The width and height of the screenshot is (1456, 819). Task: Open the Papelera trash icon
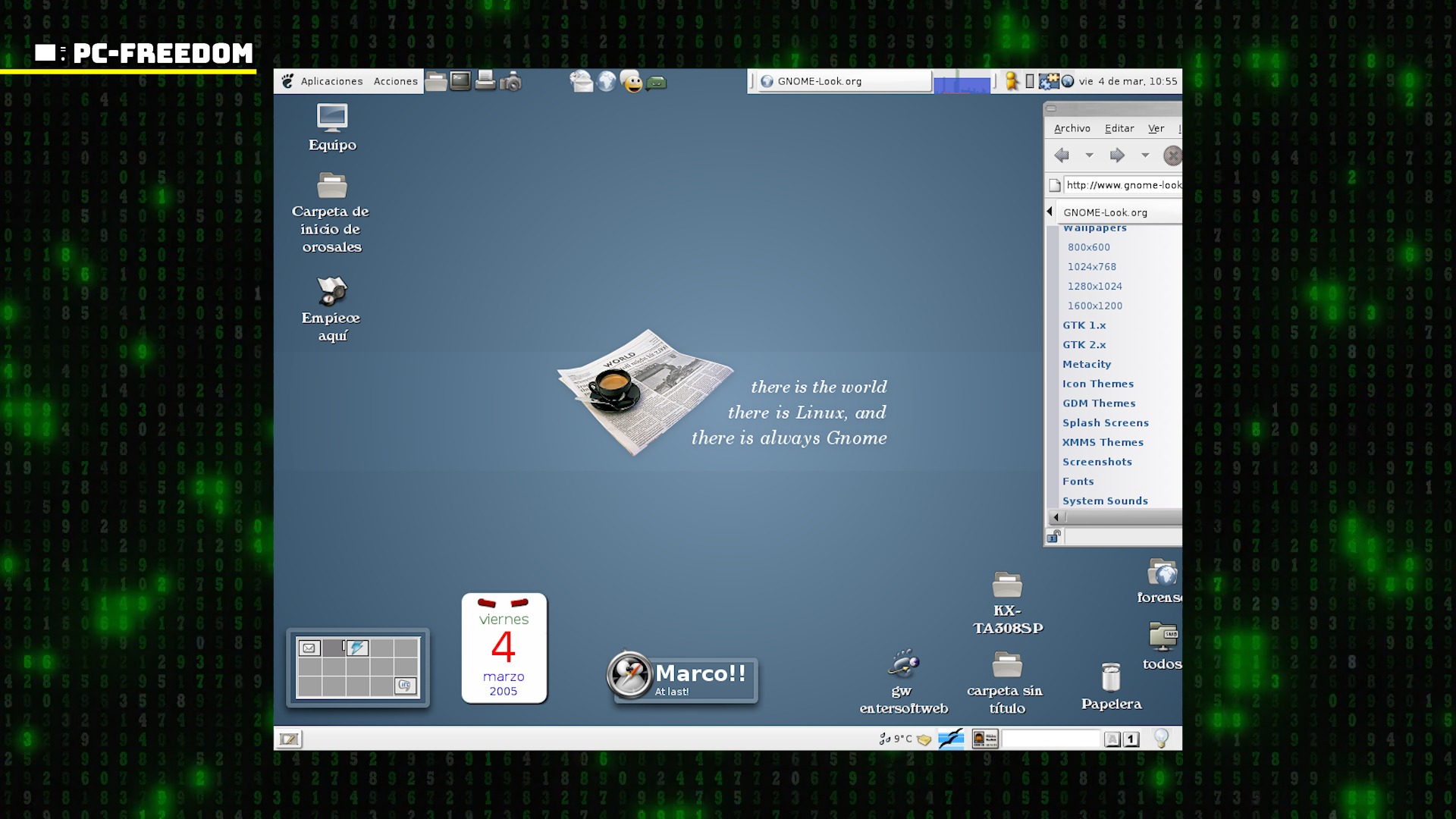(1111, 678)
